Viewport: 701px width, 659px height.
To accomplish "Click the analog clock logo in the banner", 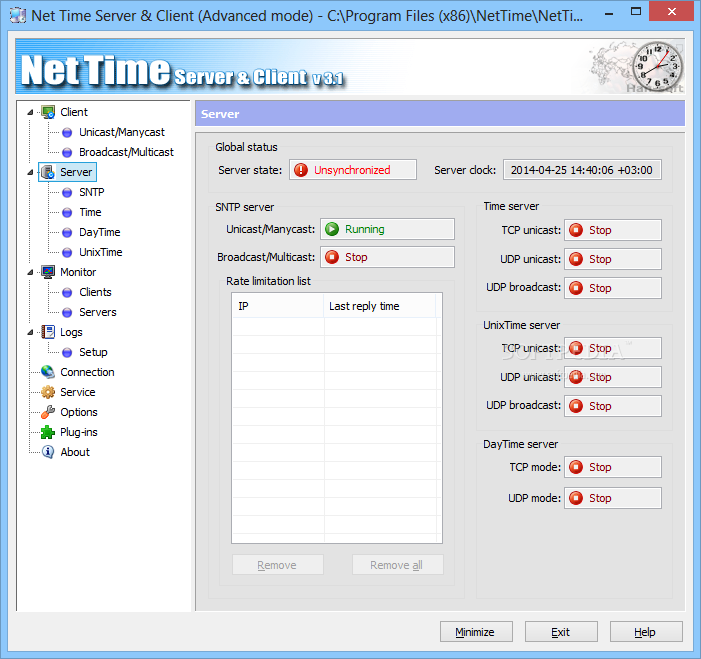I will click(x=658, y=65).
